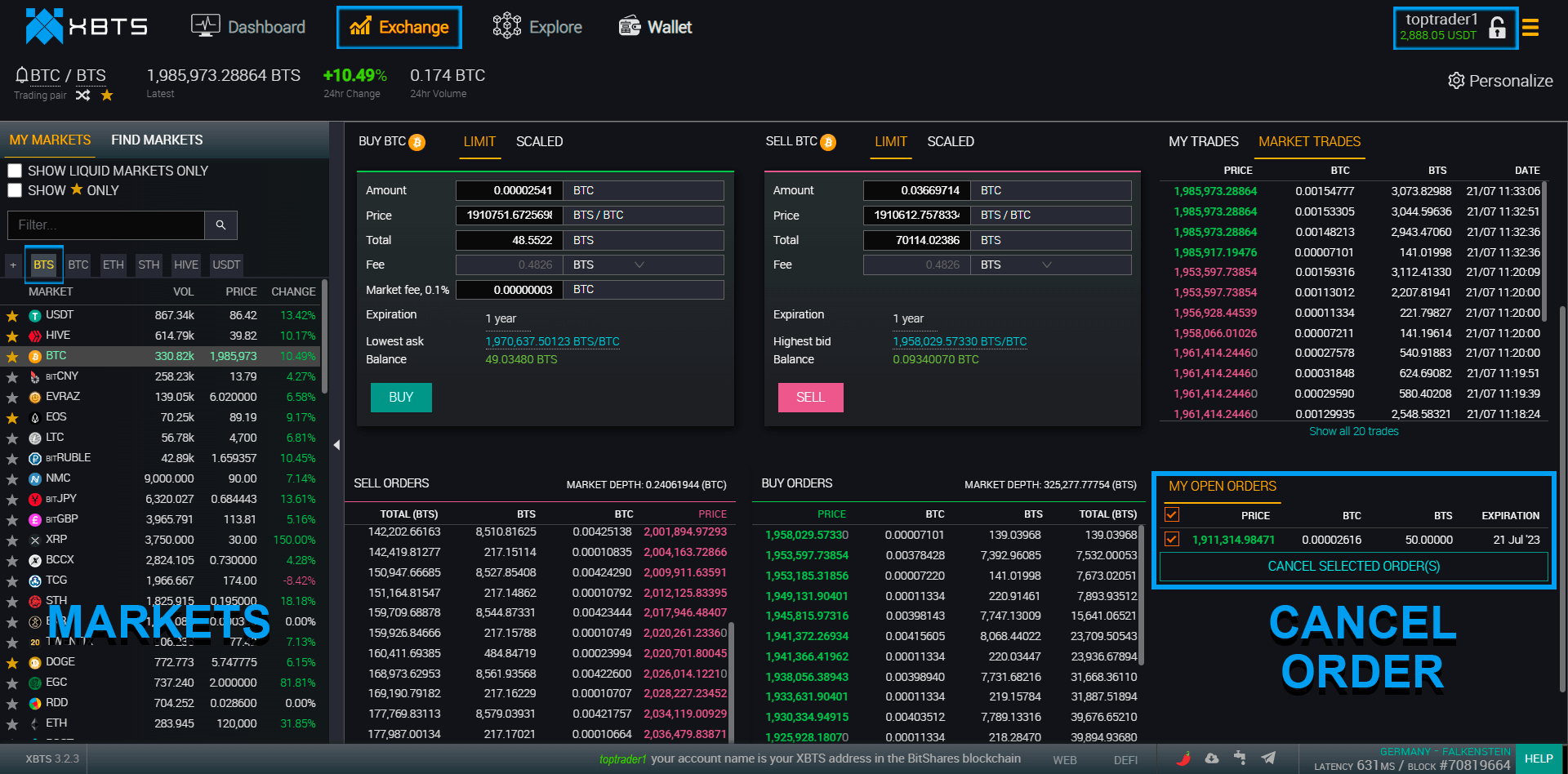The width and height of the screenshot is (1568, 774).
Task: Sort markets by MARKET column
Action: 51,291
